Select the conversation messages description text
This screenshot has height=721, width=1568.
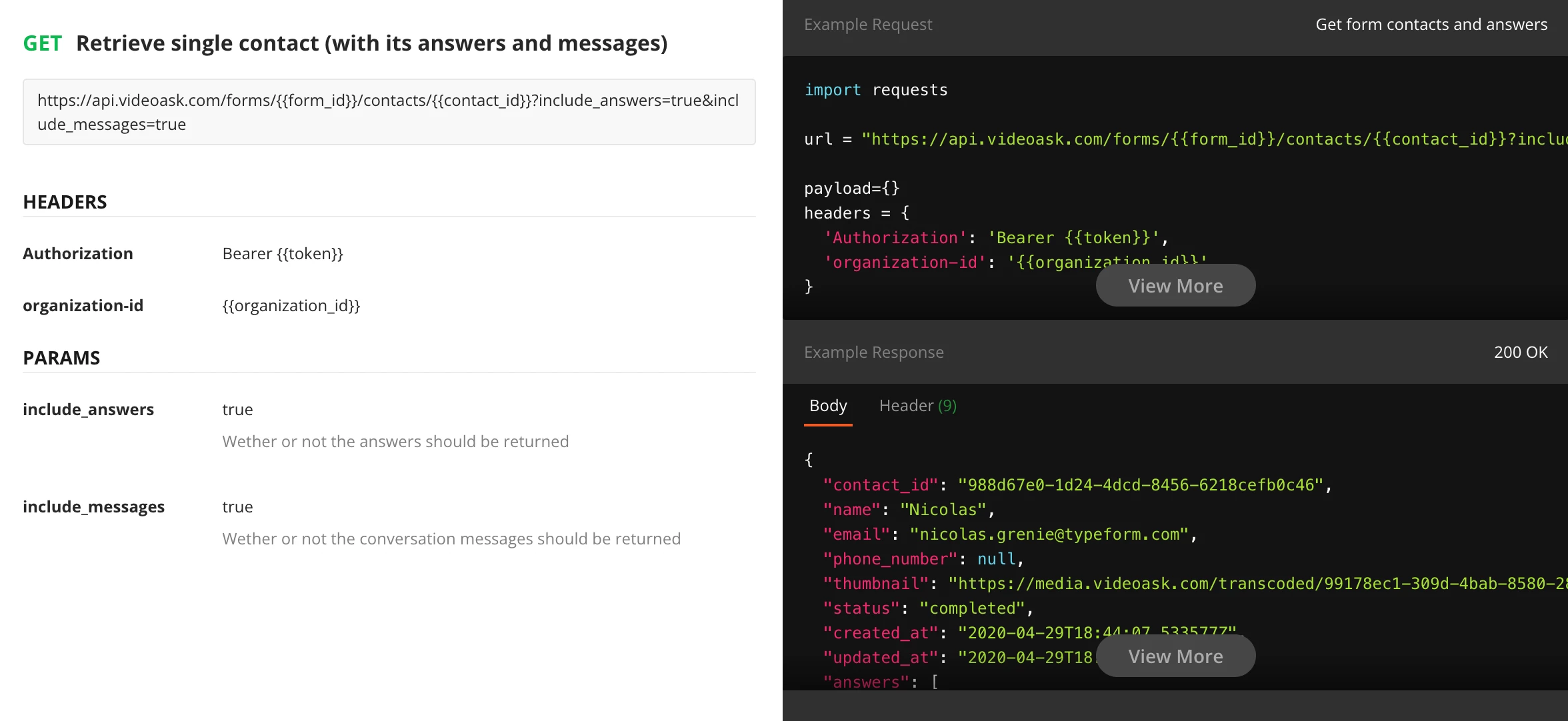[451, 539]
